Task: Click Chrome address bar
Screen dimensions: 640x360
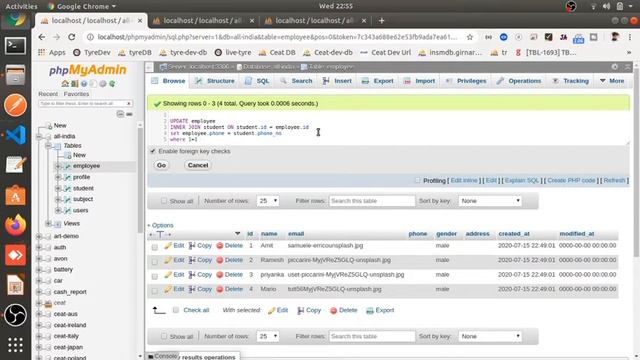Action: point(277,37)
